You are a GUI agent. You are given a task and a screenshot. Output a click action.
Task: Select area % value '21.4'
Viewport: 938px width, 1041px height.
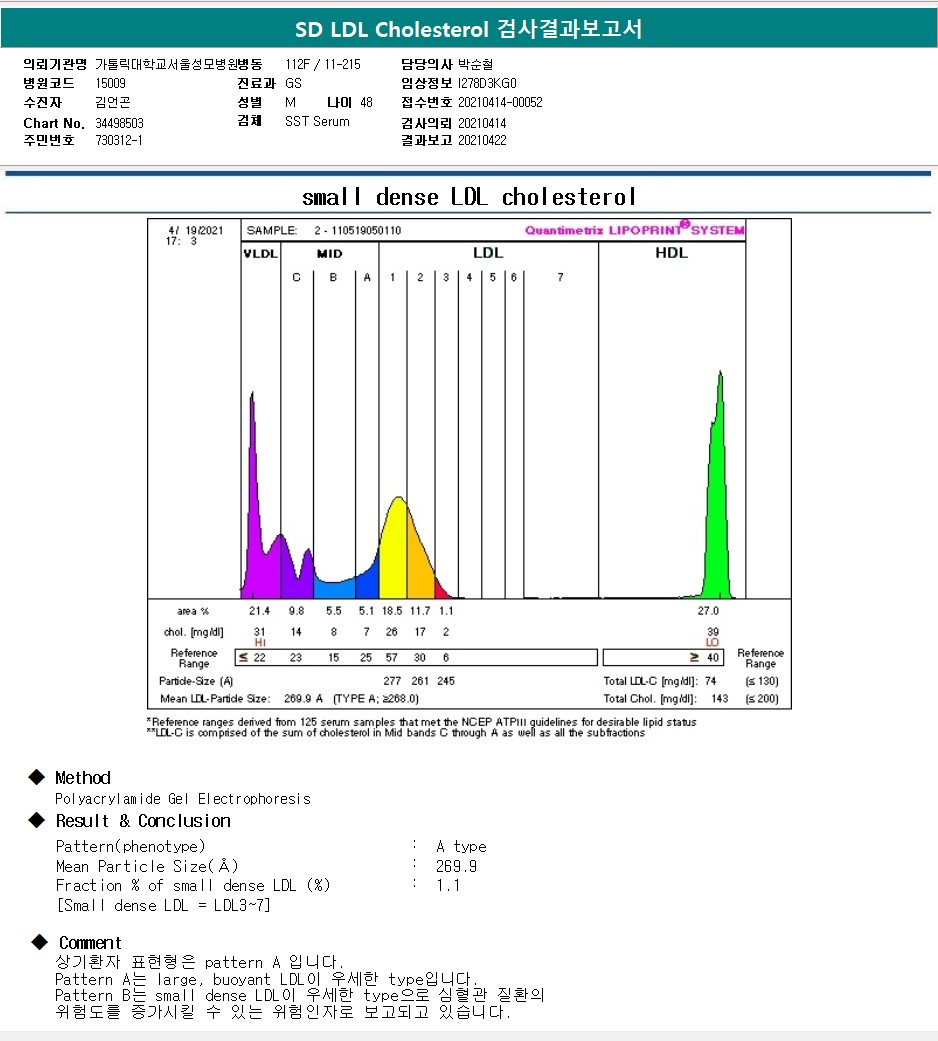260,611
